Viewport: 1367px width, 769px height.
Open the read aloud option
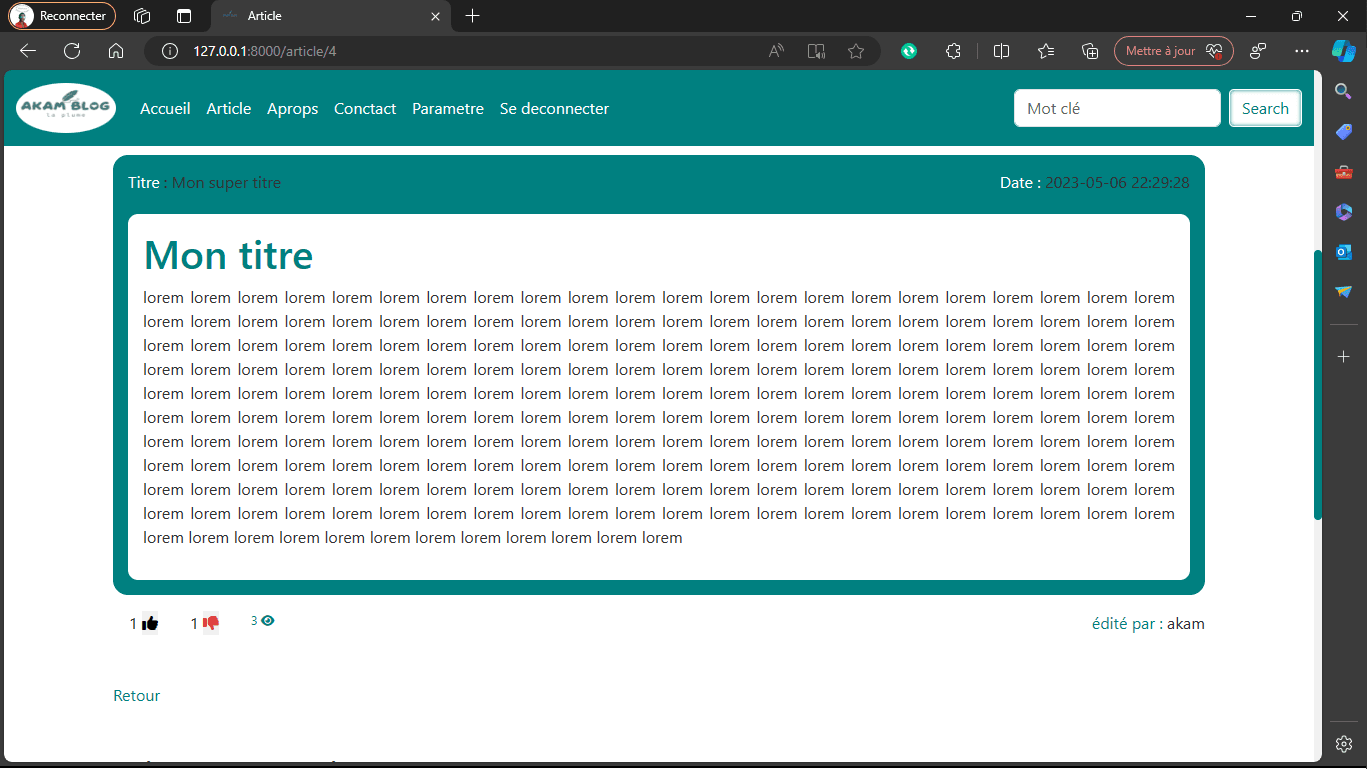(x=776, y=51)
